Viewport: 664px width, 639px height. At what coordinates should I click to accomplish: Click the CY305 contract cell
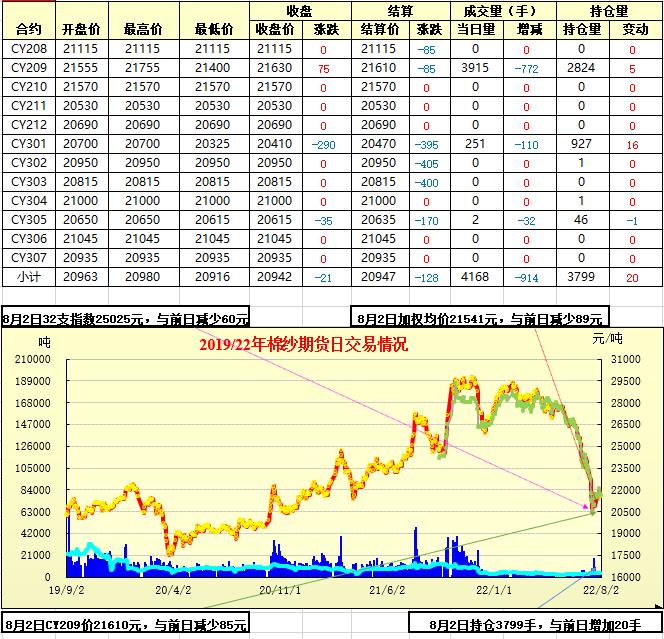29,220
